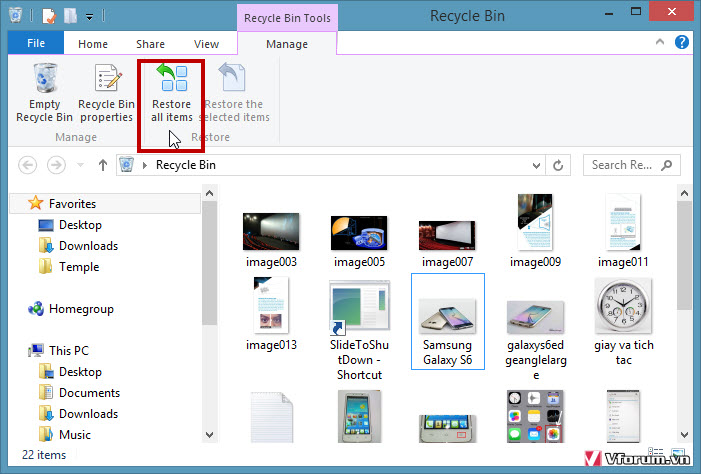Select the Samsung Galaxy S6 thumbnail

(447, 322)
